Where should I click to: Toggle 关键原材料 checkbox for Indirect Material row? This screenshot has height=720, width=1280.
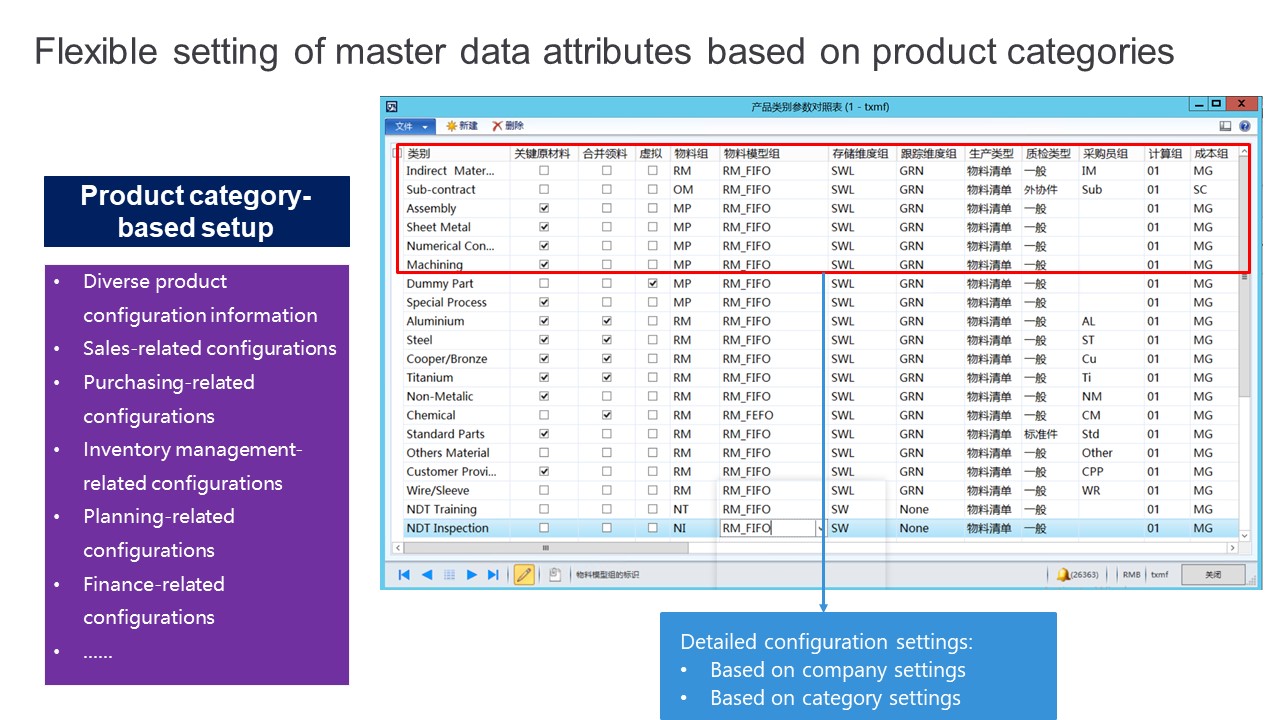pyautogui.click(x=544, y=171)
